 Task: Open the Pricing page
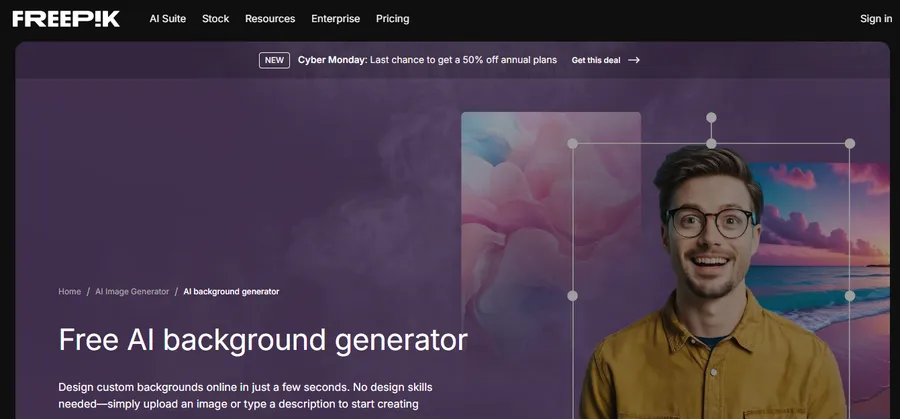392,19
